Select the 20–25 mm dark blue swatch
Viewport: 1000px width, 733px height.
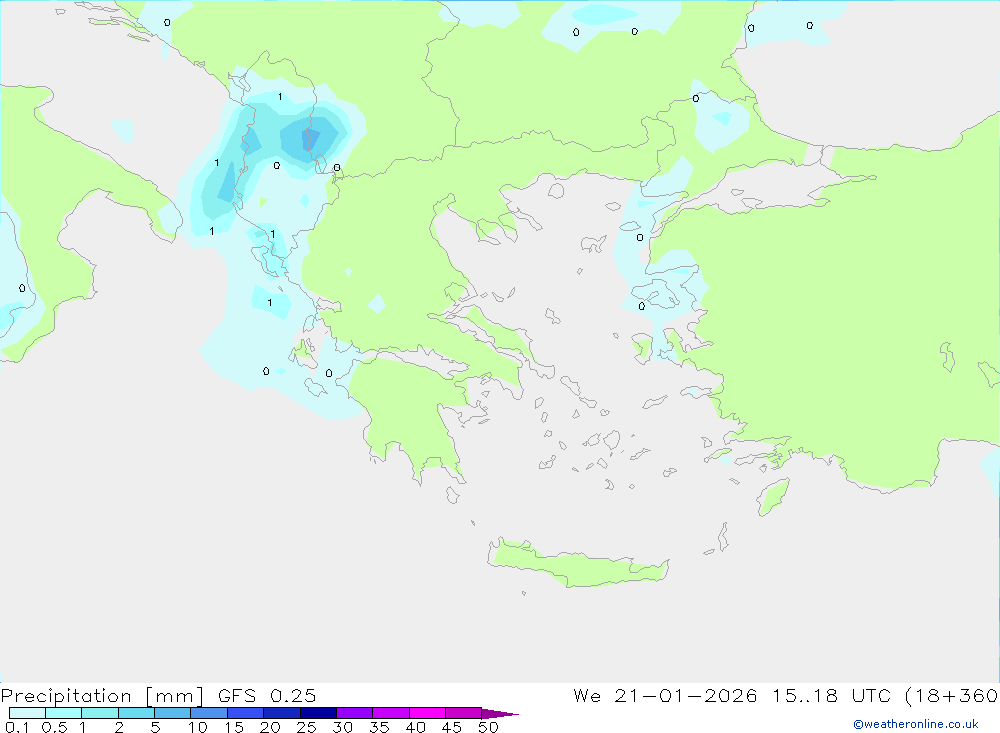pos(281,713)
